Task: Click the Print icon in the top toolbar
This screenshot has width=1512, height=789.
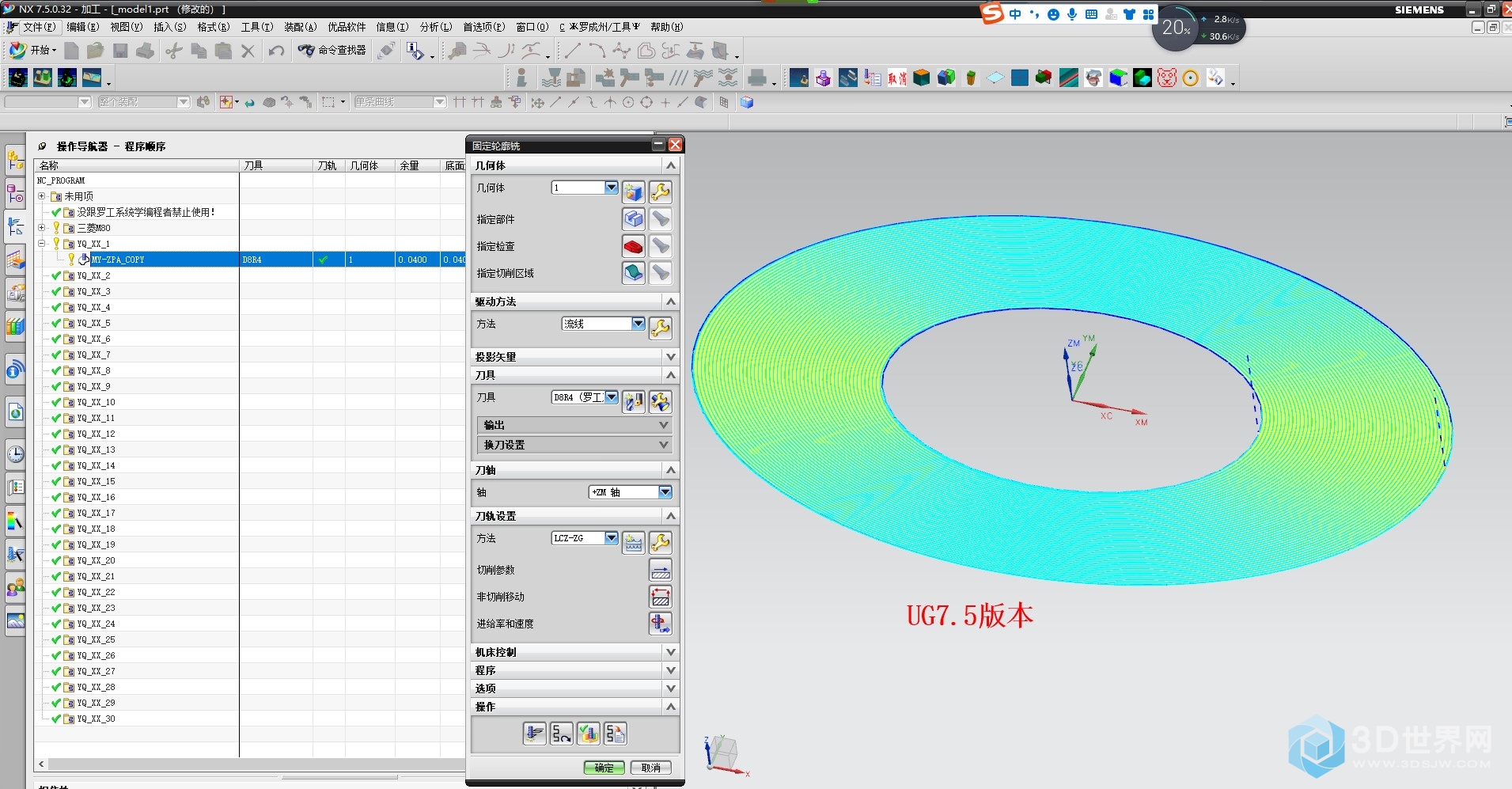Action: tap(146, 51)
